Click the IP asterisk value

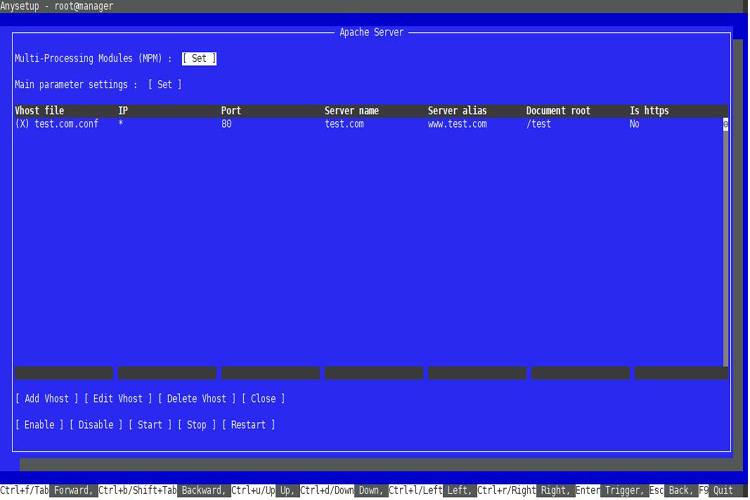point(121,123)
